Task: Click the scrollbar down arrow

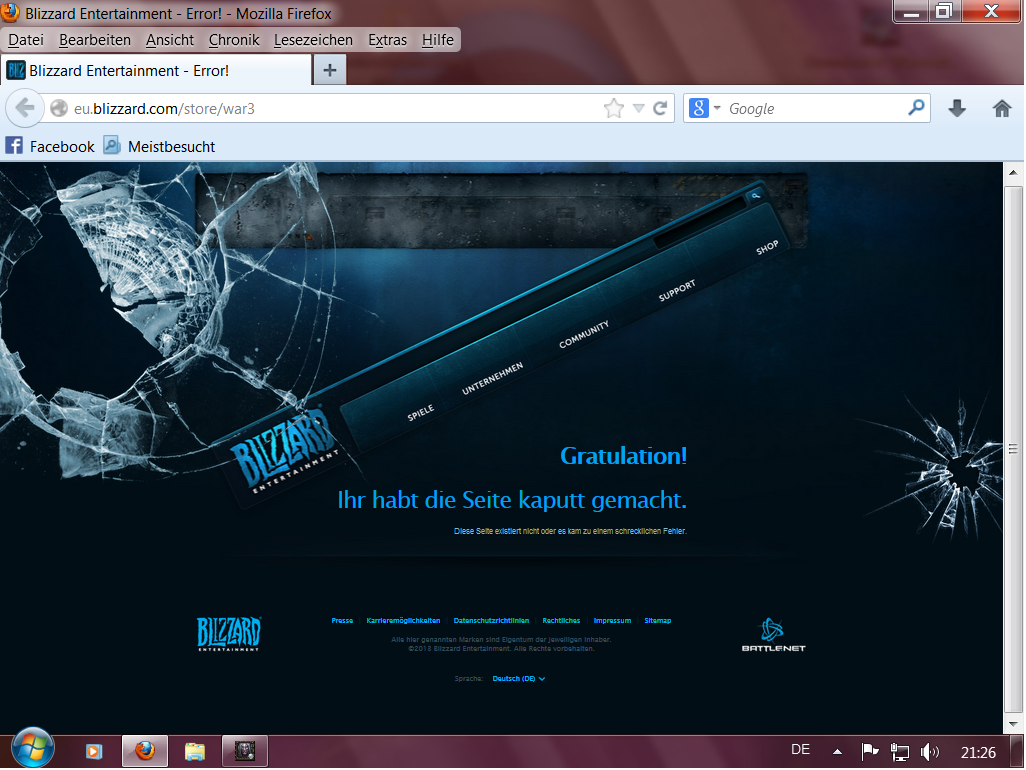Action: (x=1013, y=724)
